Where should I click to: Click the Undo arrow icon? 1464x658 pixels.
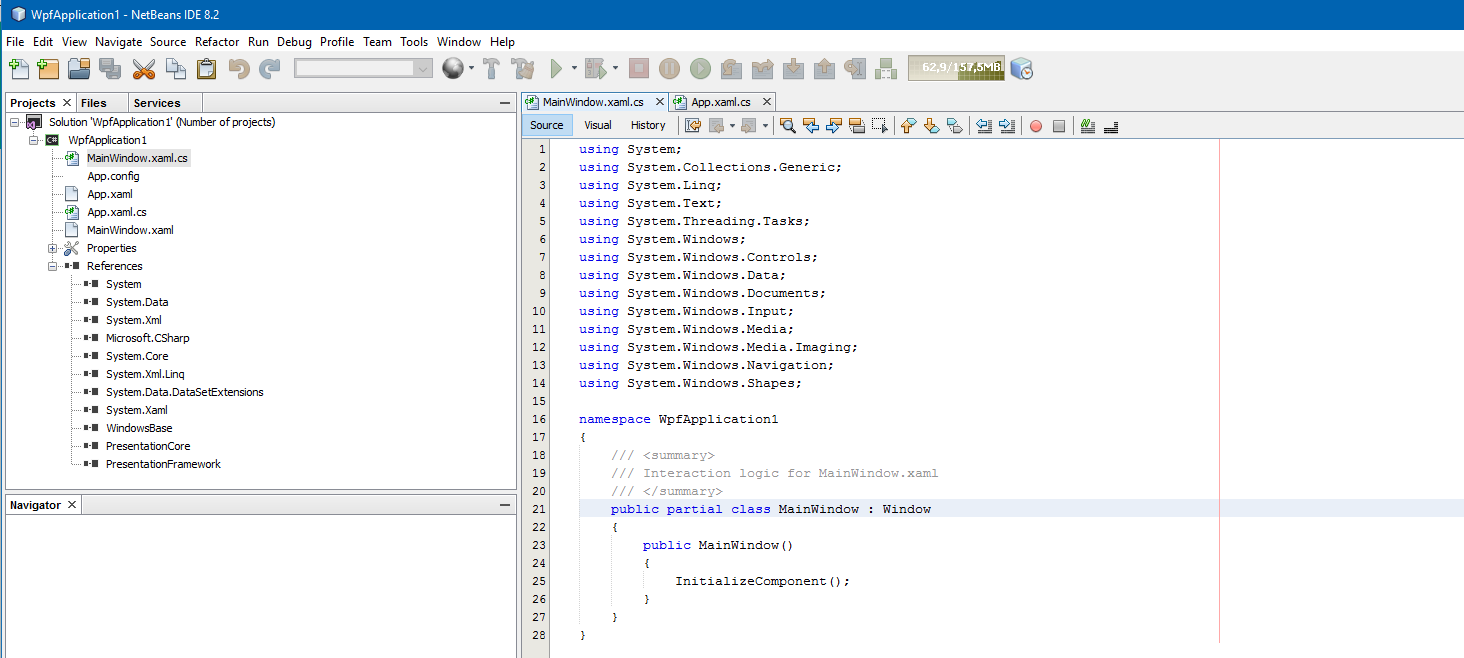pos(238,69)
